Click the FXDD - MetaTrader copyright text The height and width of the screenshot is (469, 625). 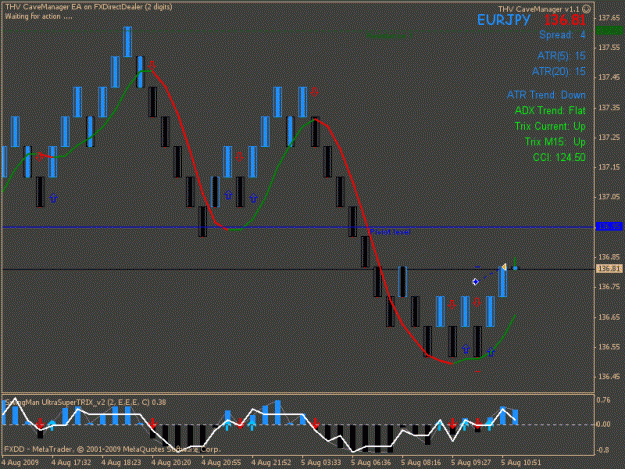coord(112,449)
